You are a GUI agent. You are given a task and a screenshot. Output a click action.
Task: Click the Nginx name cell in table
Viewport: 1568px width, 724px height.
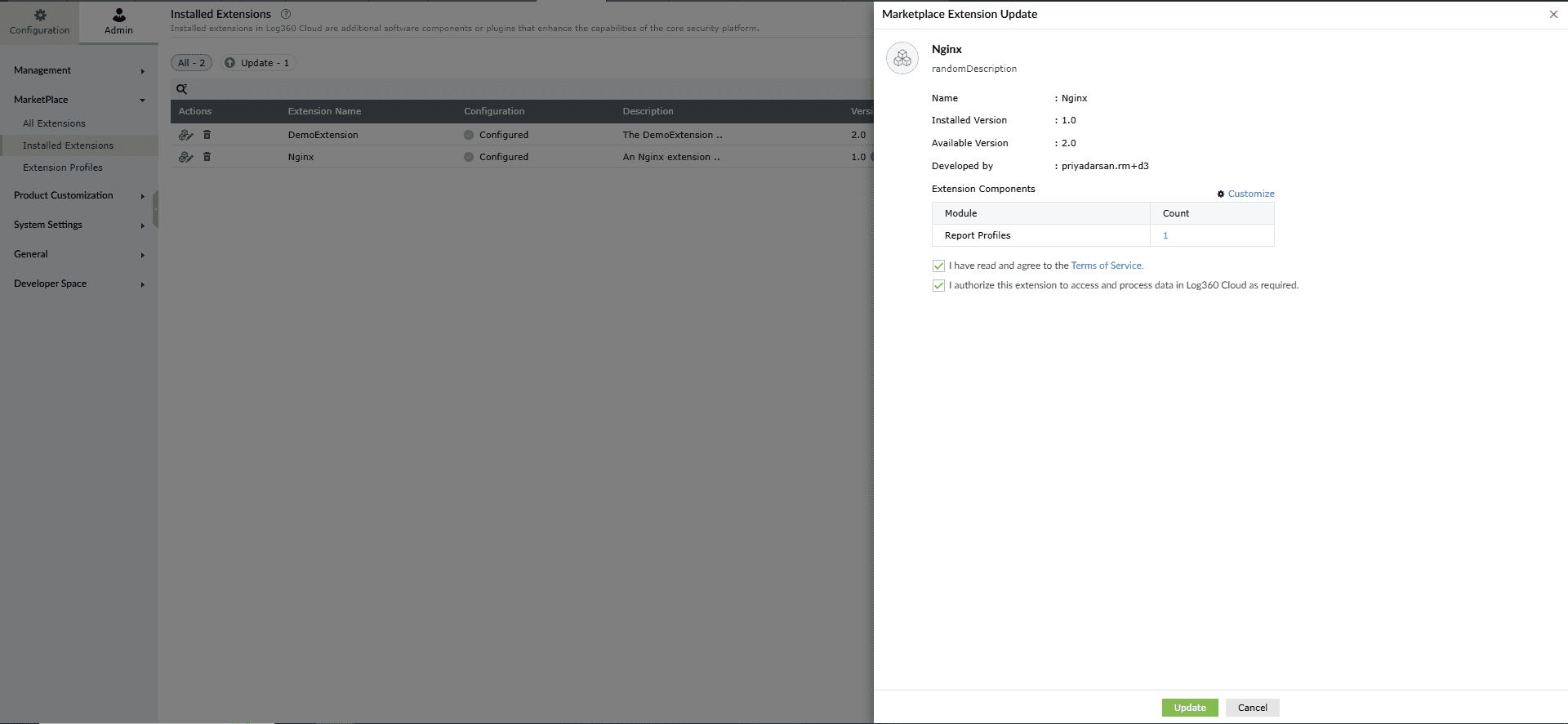301,157
